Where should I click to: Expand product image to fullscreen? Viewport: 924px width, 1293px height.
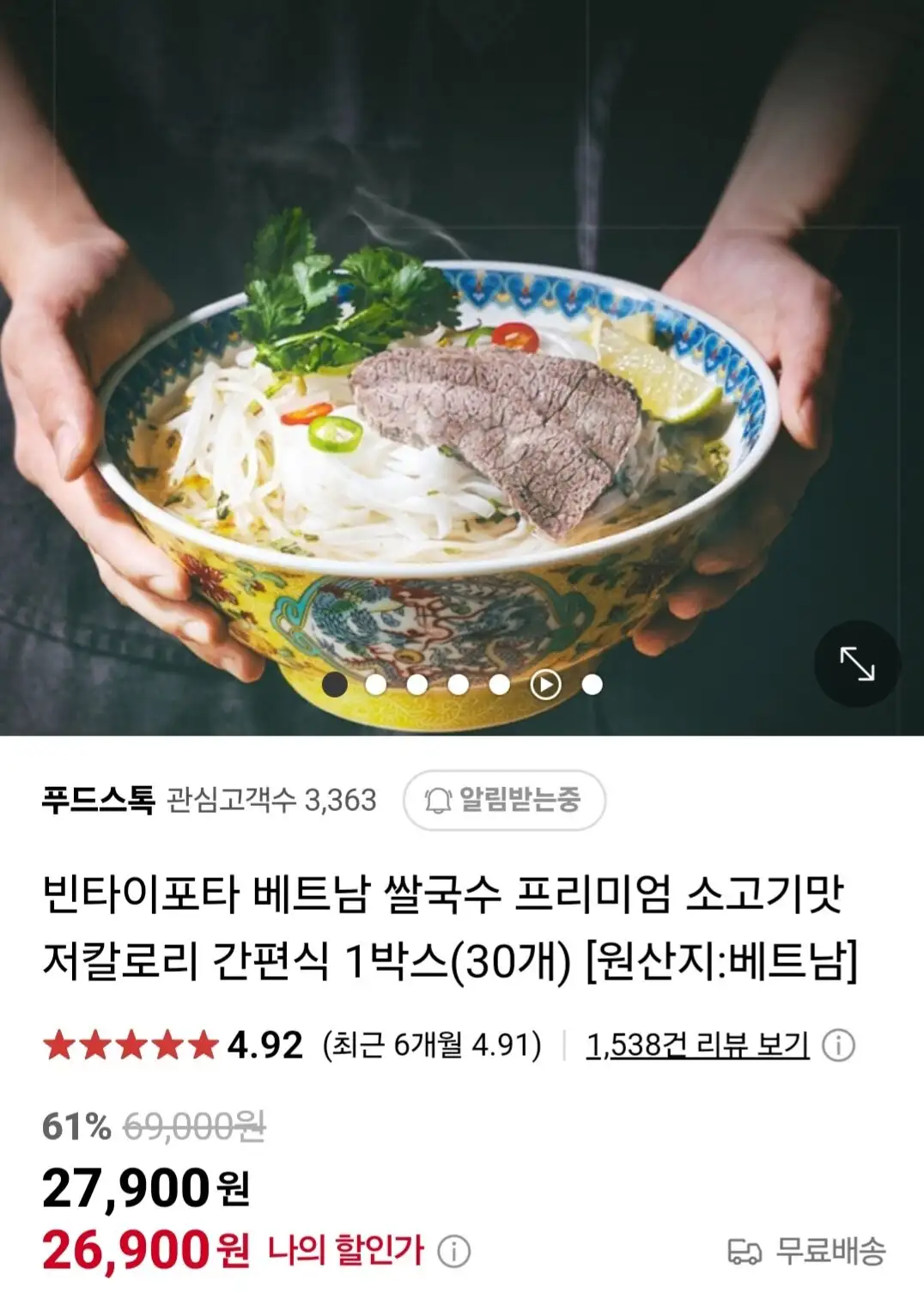[856, 664]
